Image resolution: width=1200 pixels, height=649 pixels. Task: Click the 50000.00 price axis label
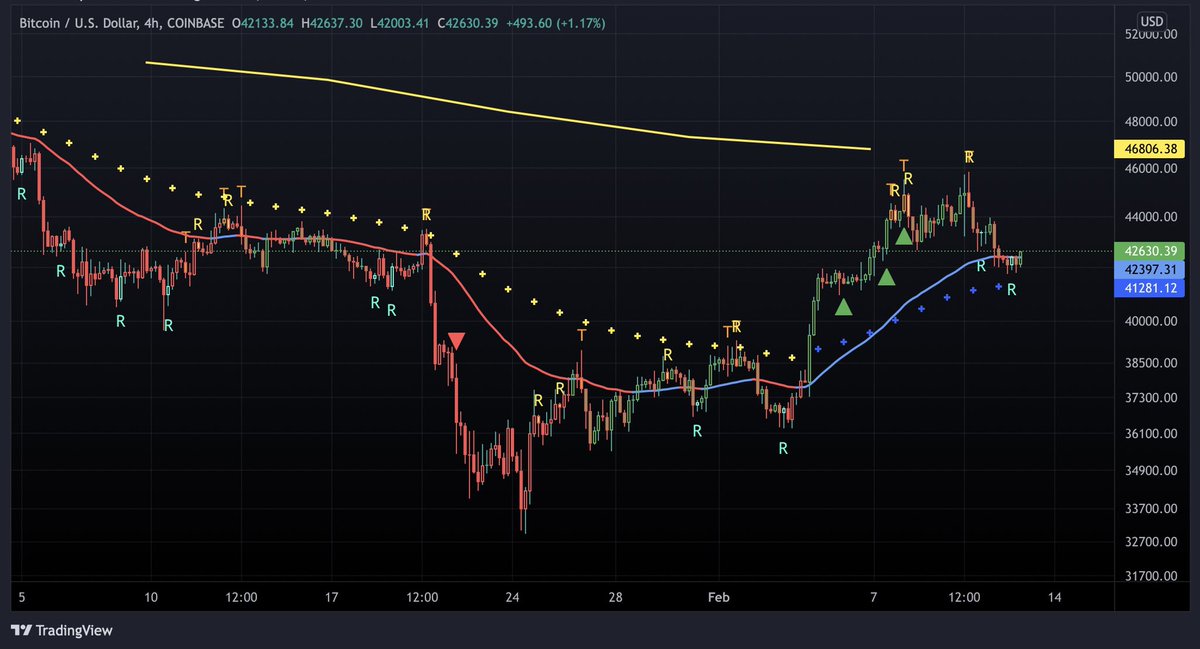tap(1149, 77)
